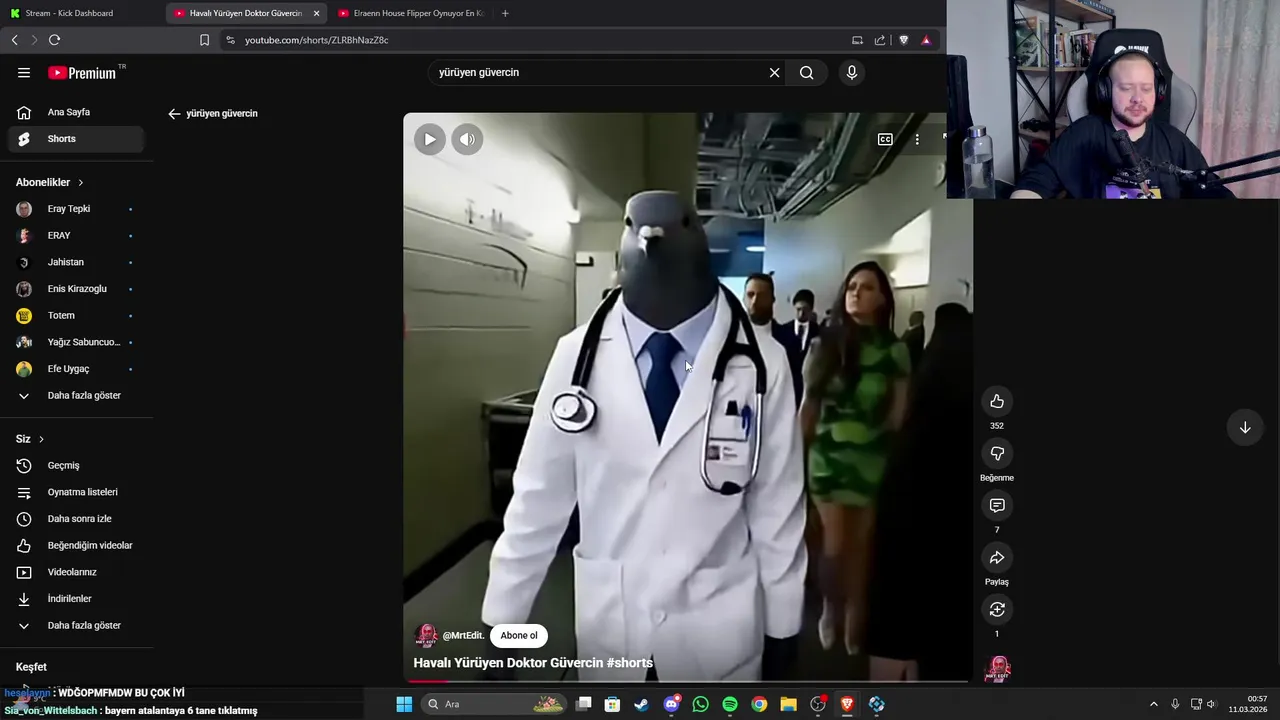
Task: Open Videolarınız
Action: coord(75,572)
